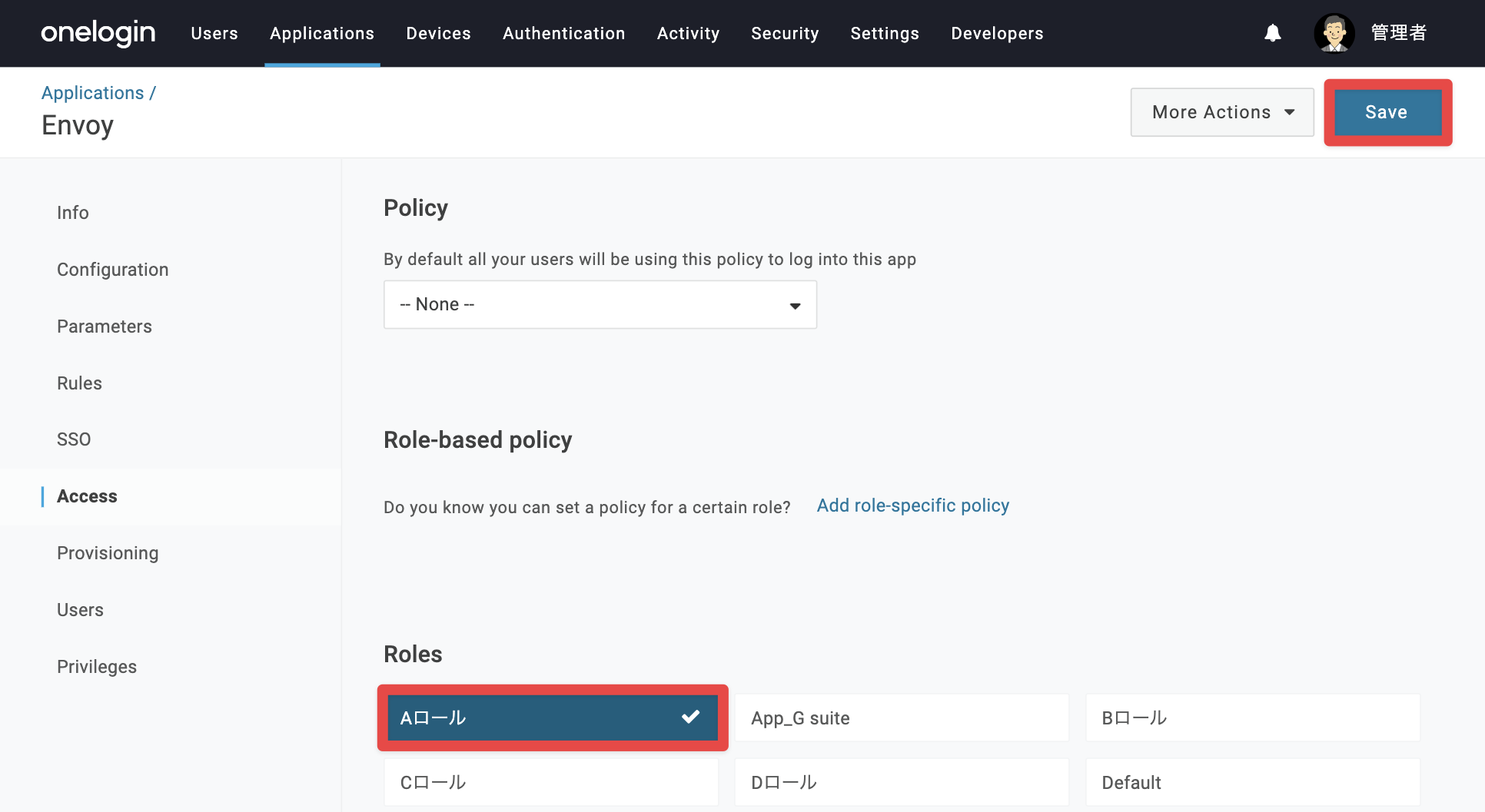Select the Bロール role

click(1253, 718)
